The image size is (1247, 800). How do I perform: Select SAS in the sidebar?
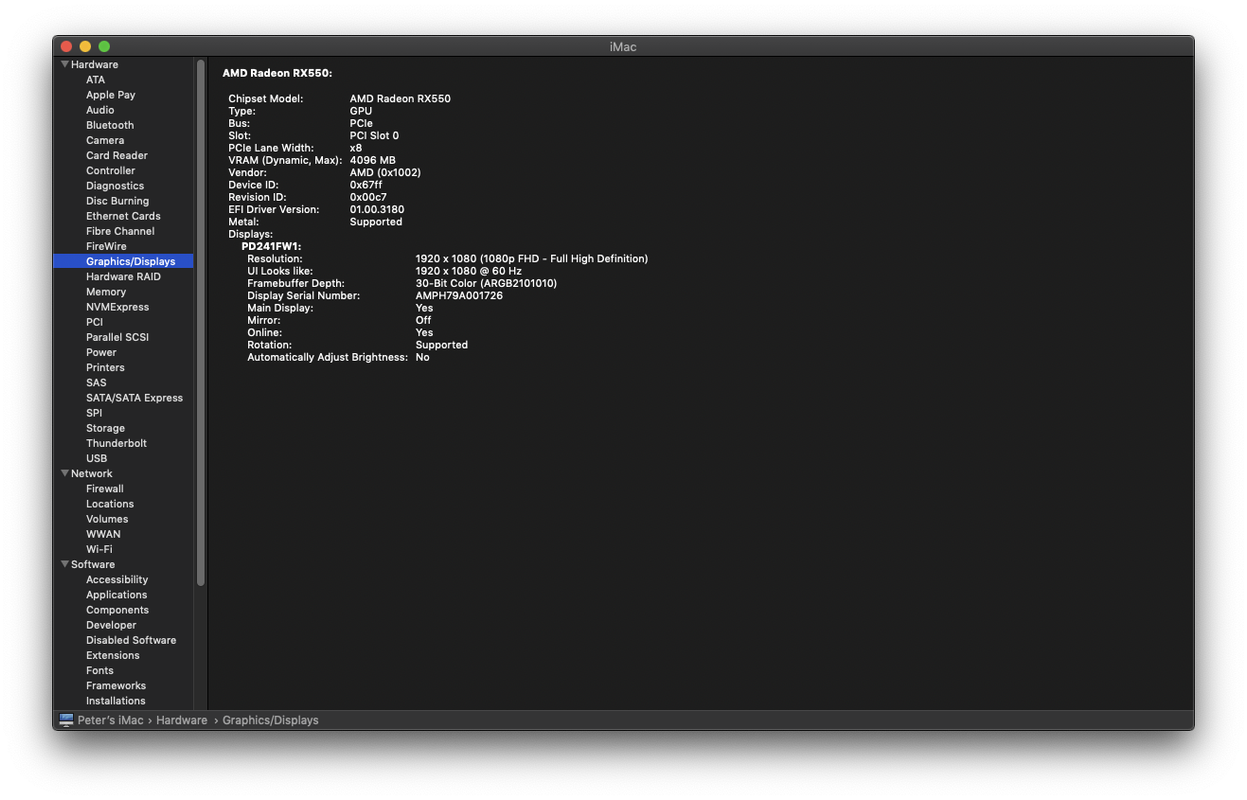[x=96, y=383]
